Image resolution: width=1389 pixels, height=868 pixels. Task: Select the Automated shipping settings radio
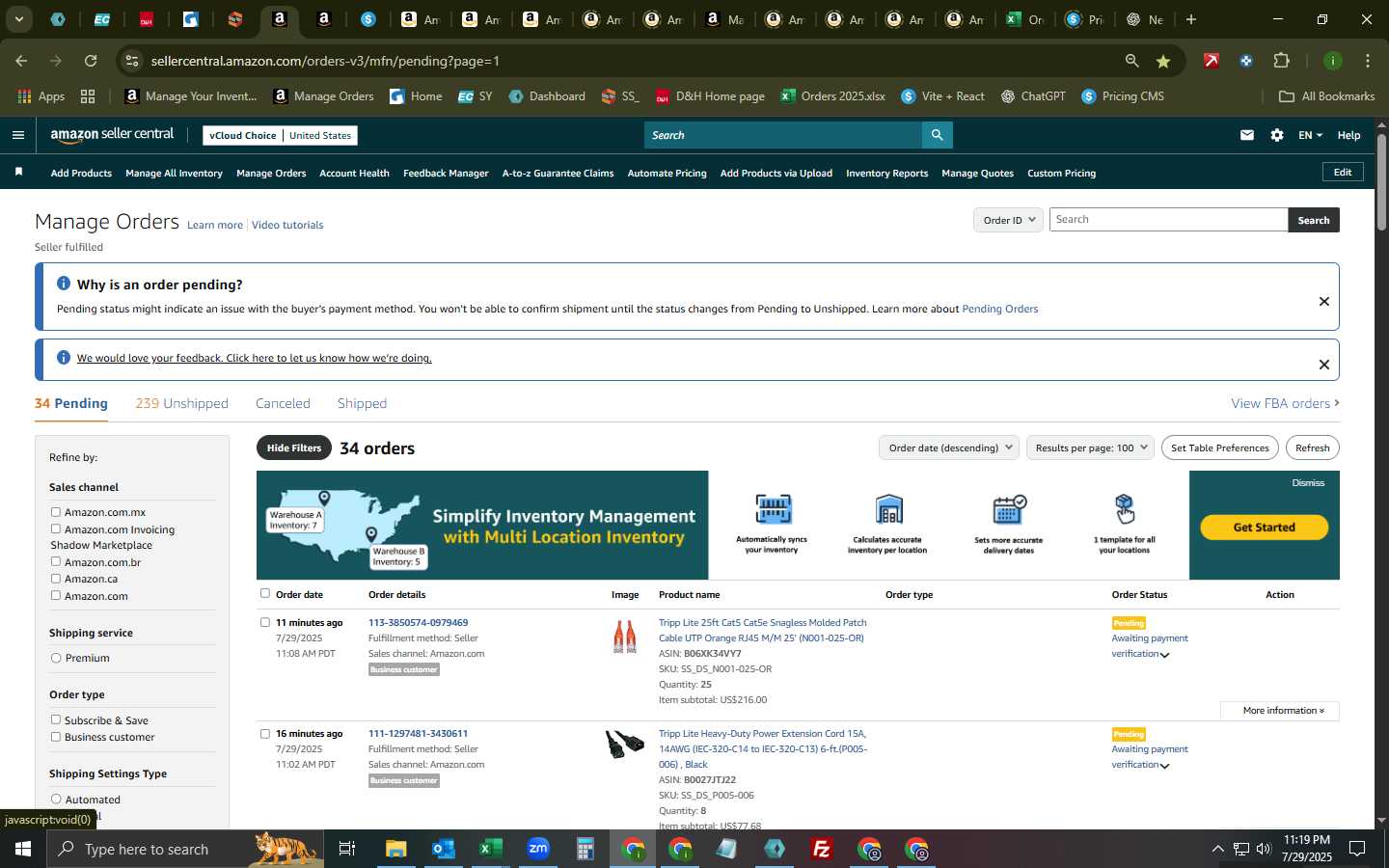[x=56, y=799]
